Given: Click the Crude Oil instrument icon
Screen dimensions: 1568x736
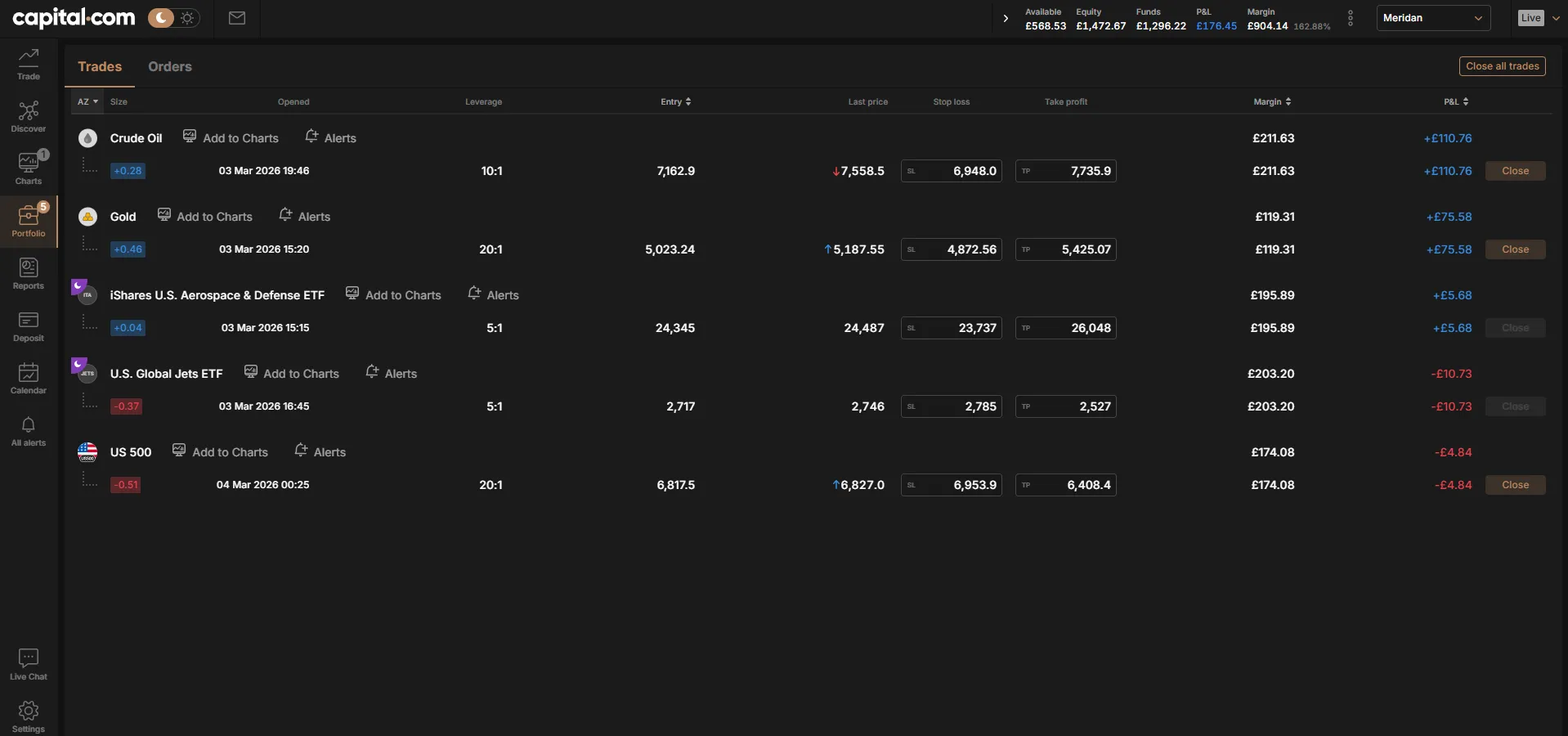Looking at the screenshot, I should point(87,138).
